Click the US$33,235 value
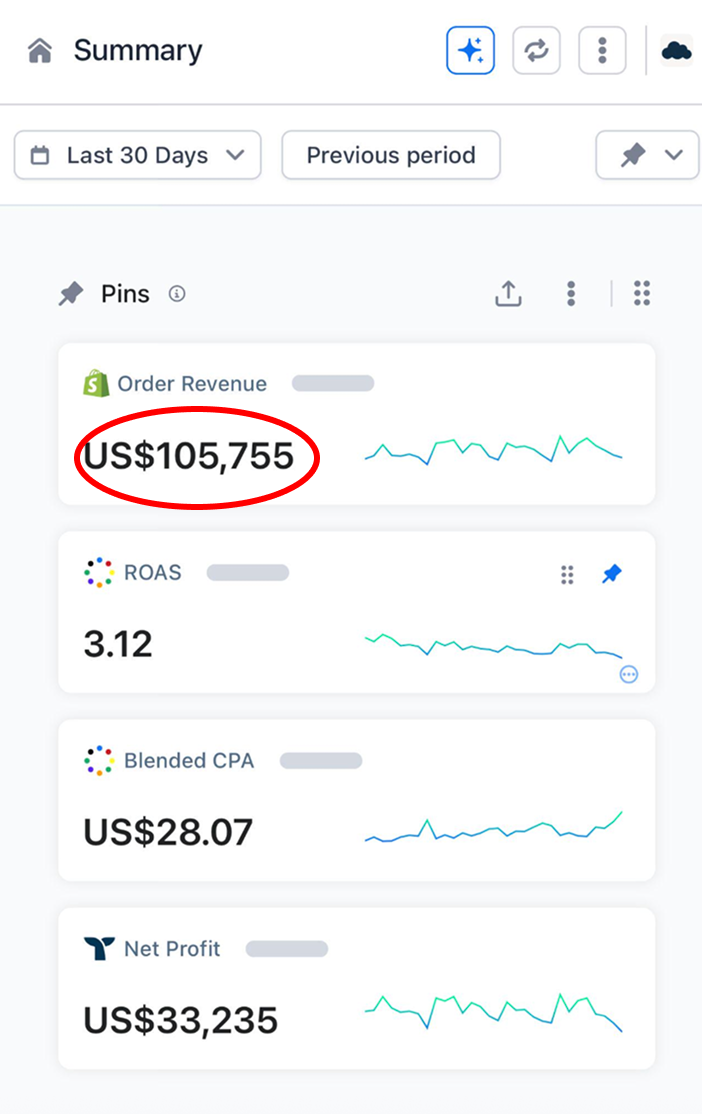This screenshot has width=702, height=1114. pos(180,1021)
